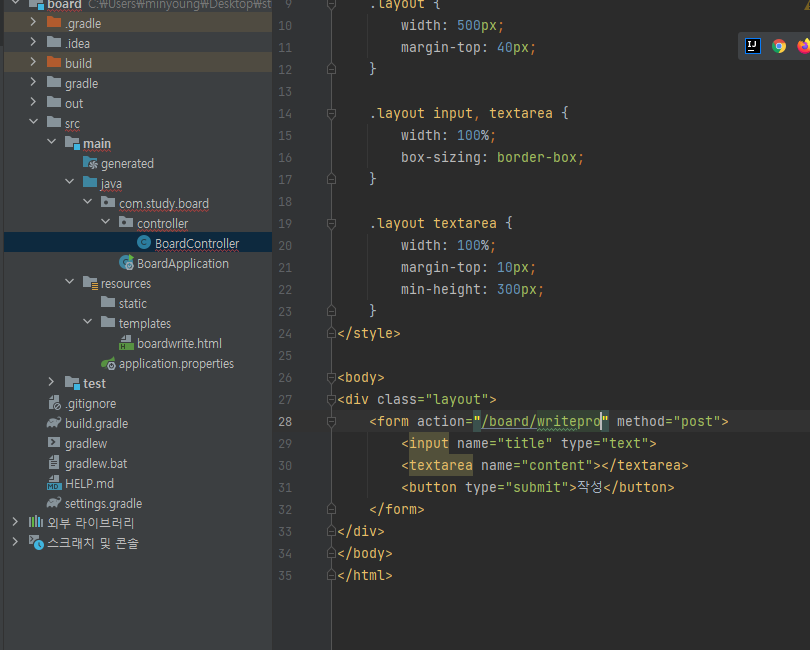
Task: Expand the build folder node
Action: tap(33, 62)
